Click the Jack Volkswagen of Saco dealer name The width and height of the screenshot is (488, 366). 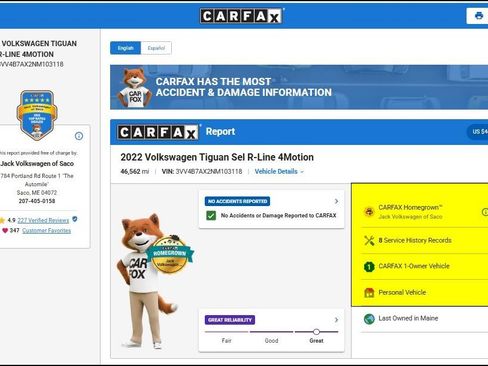37,164
